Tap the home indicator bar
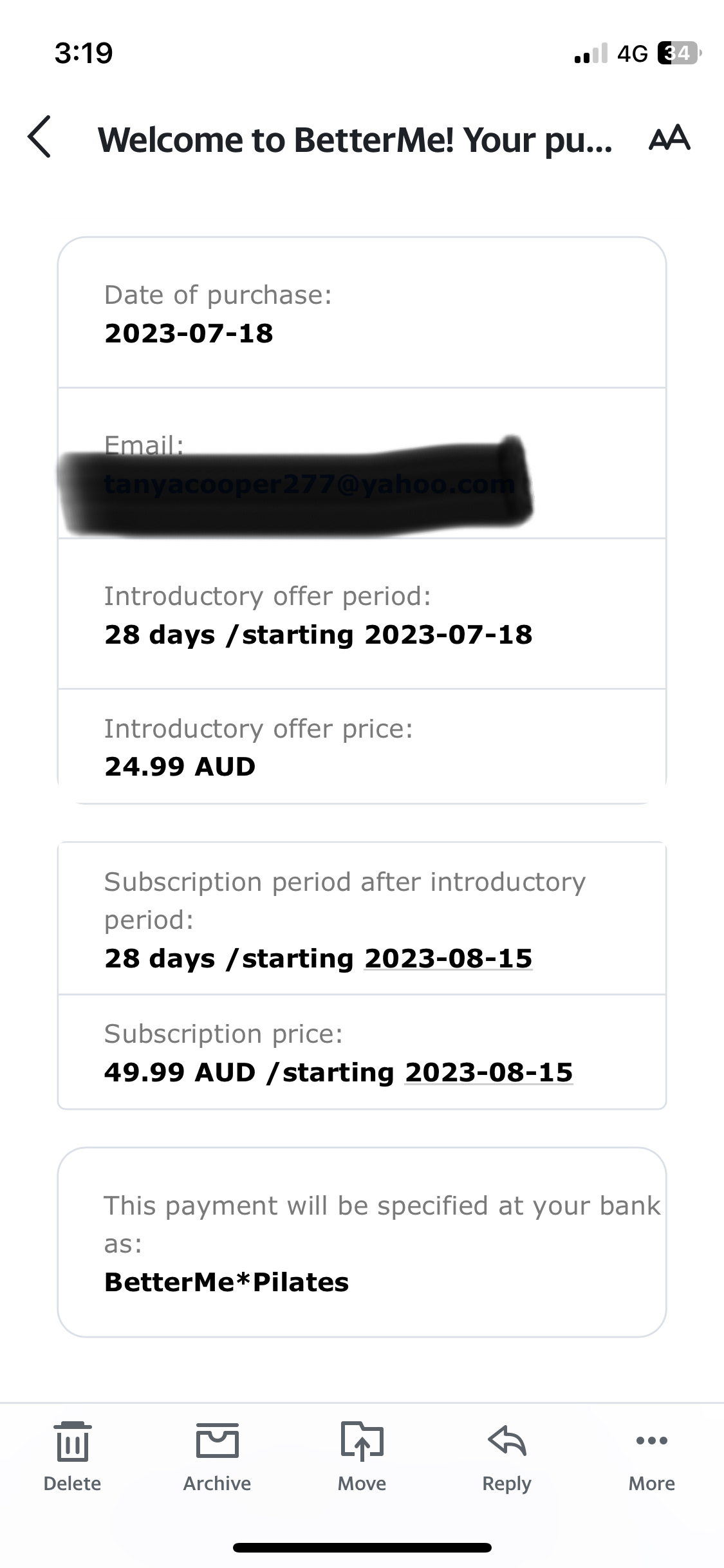Image resolution: width=724 pixels, height=1568 pixels. pos(362,1547)
